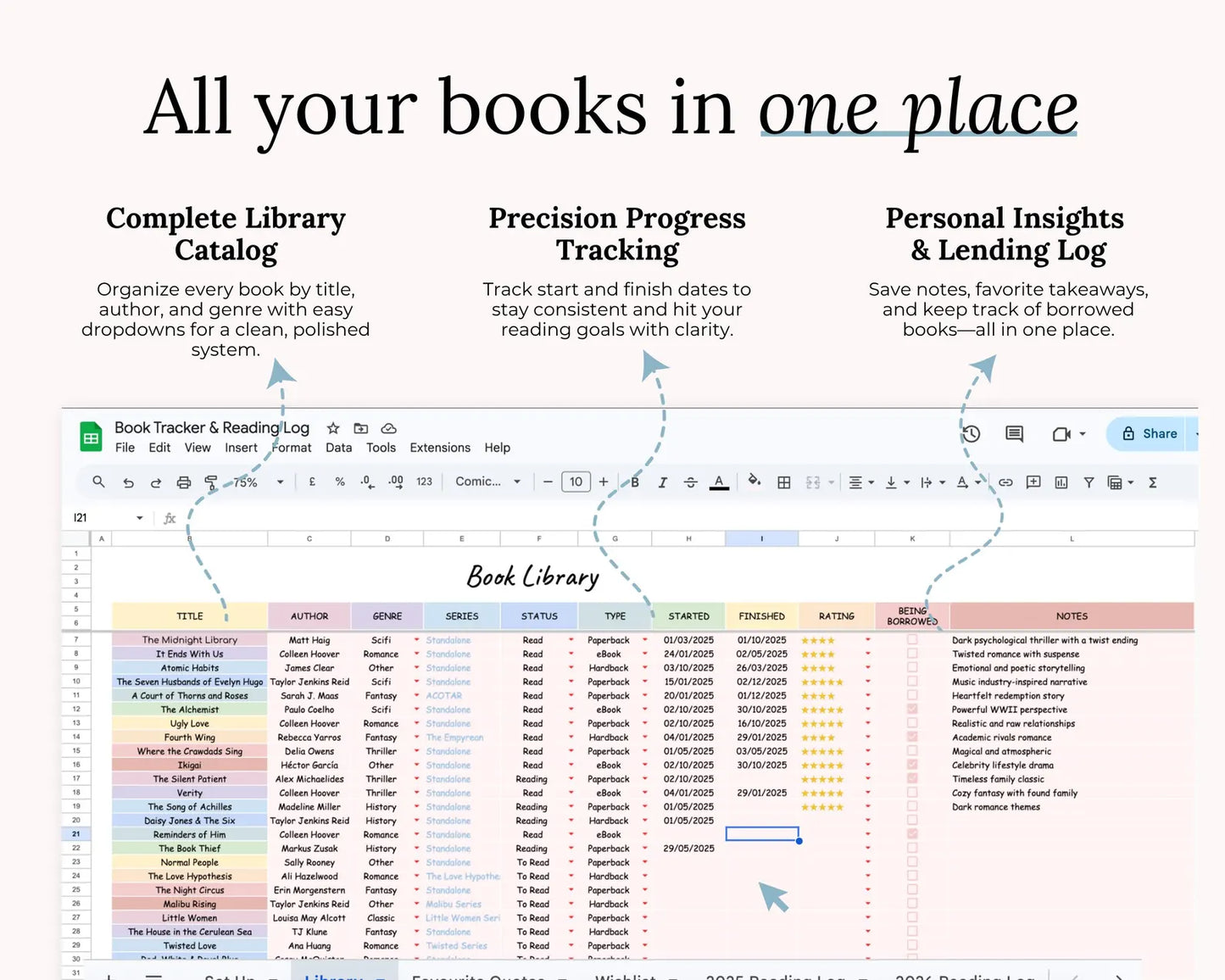Insert a chart

1061,482
